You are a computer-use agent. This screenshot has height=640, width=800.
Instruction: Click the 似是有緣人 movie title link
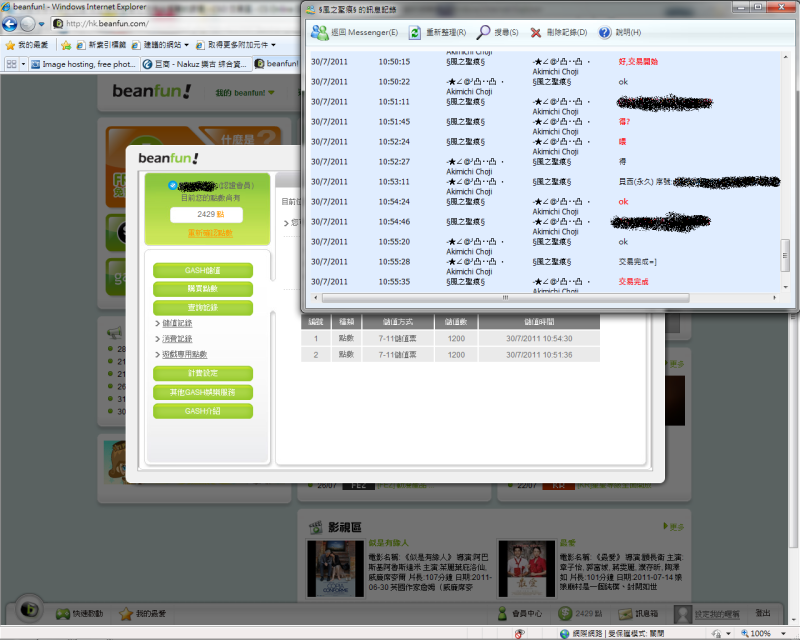tap(388, 543)
